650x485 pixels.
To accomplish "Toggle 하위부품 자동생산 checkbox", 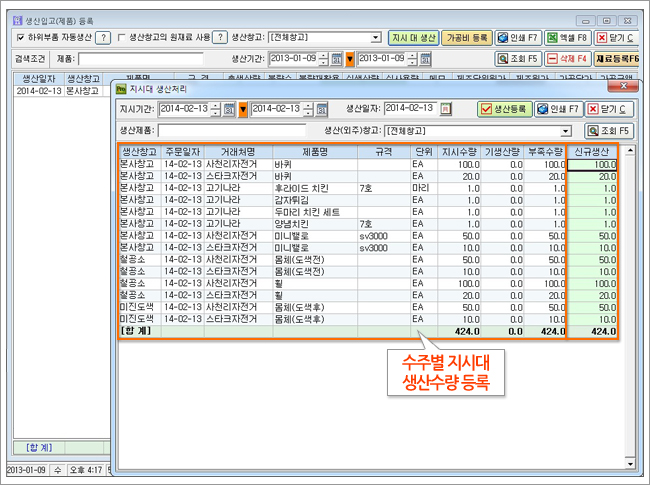I will [20, 38].
